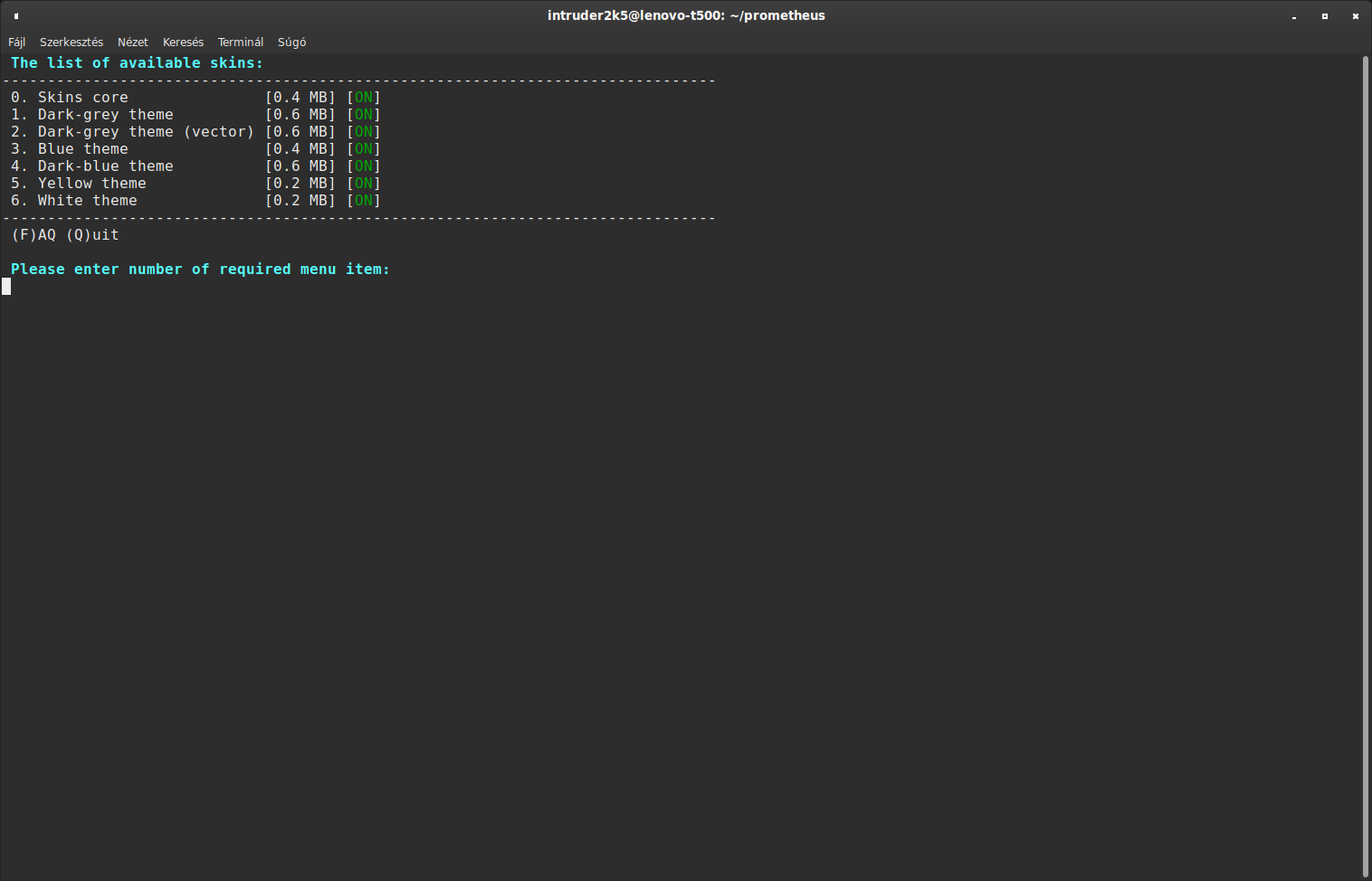Click the ON status of Blue theme
This screenshot has height=881, width=1372.
364,149
